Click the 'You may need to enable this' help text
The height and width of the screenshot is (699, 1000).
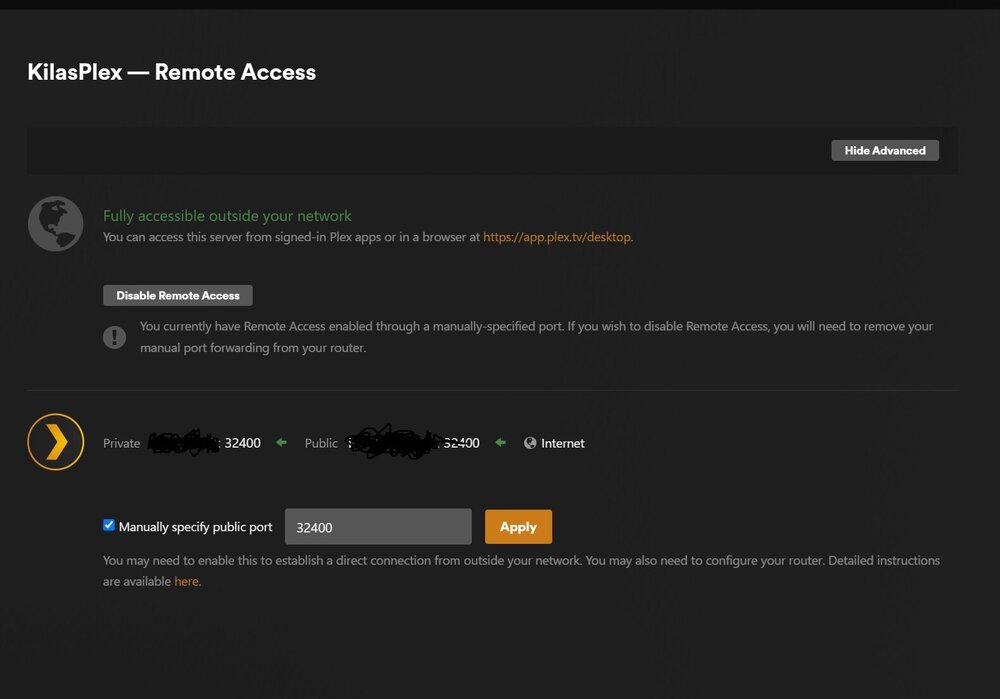click(x=521, y=571)
